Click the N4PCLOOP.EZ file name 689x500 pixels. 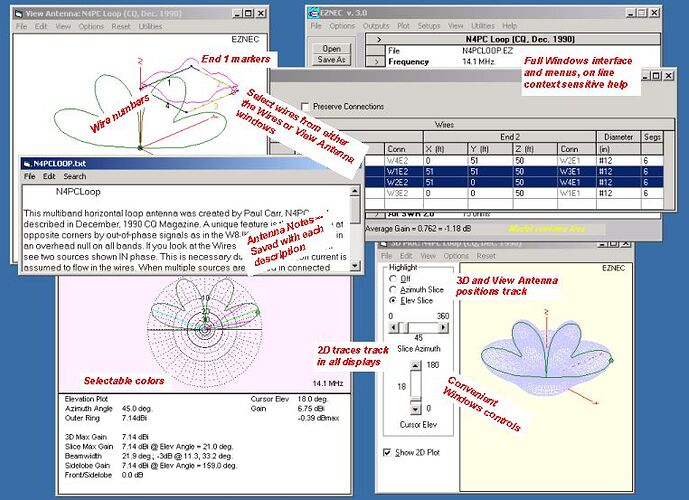(487, 51)
